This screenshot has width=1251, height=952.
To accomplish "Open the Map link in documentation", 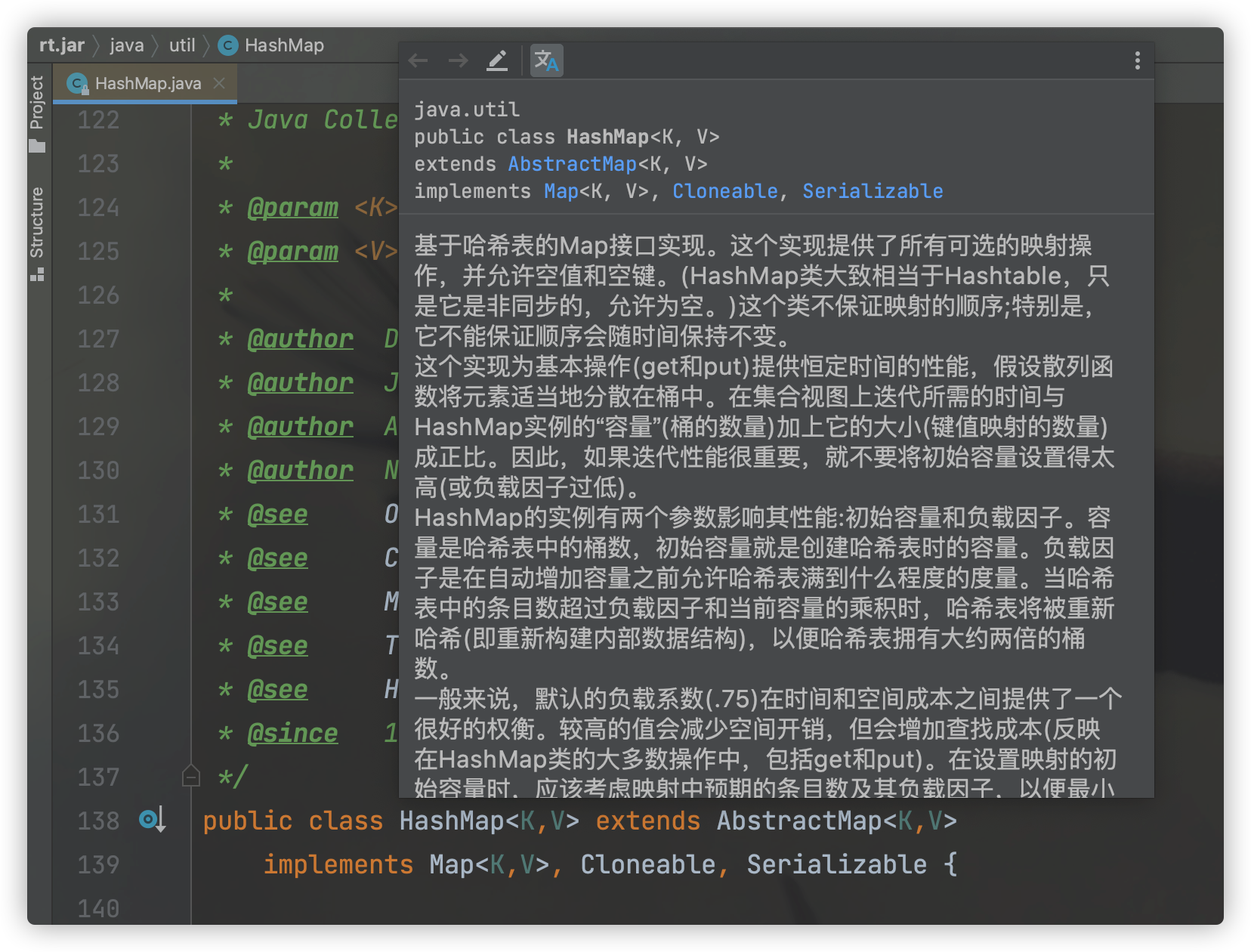I will pos(561,191).
